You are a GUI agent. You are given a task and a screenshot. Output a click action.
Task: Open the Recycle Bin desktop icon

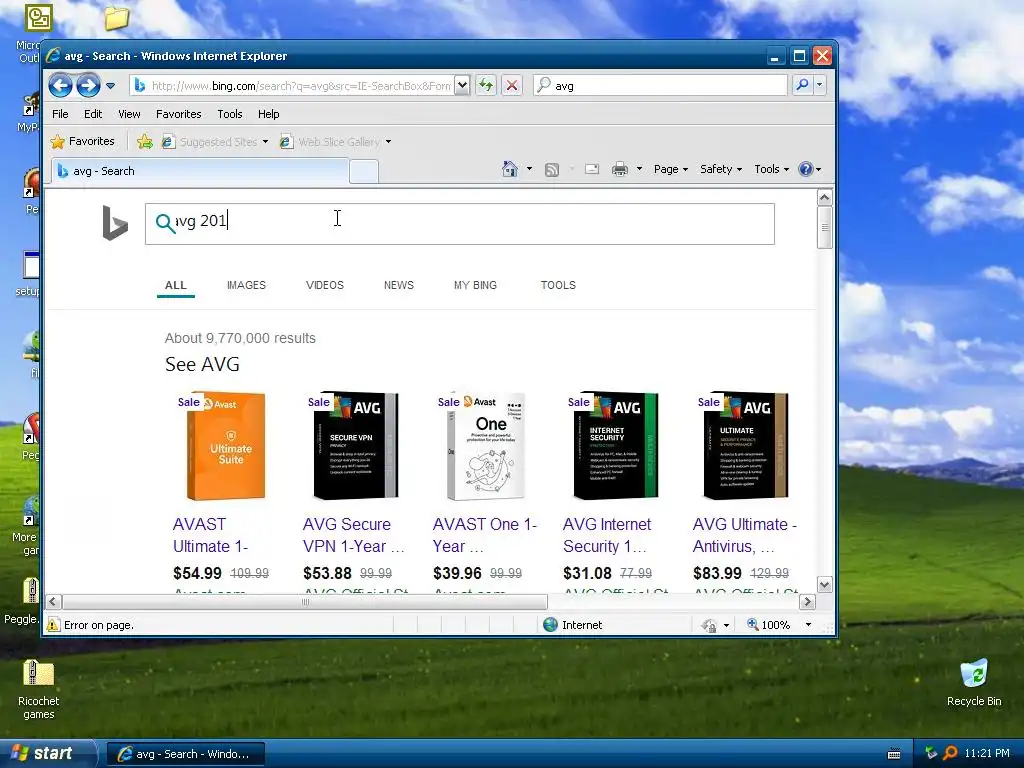(974, 683)
